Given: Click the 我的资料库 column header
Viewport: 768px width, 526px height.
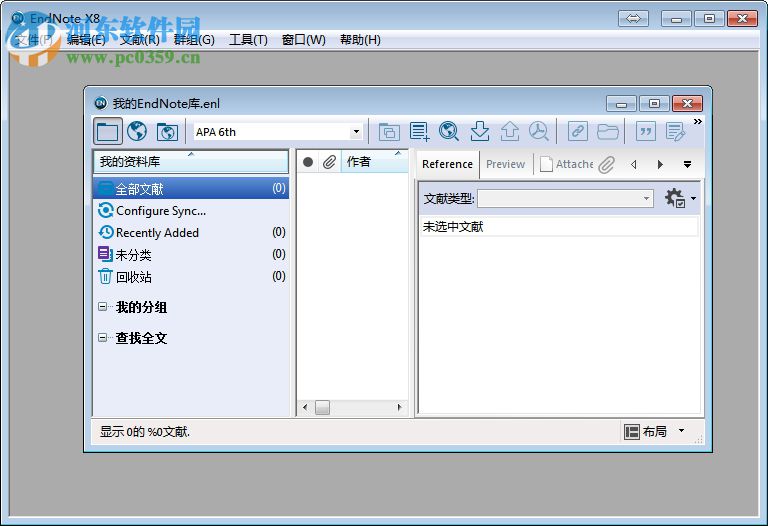Looking at the screenshot, I should coord(191,162).
